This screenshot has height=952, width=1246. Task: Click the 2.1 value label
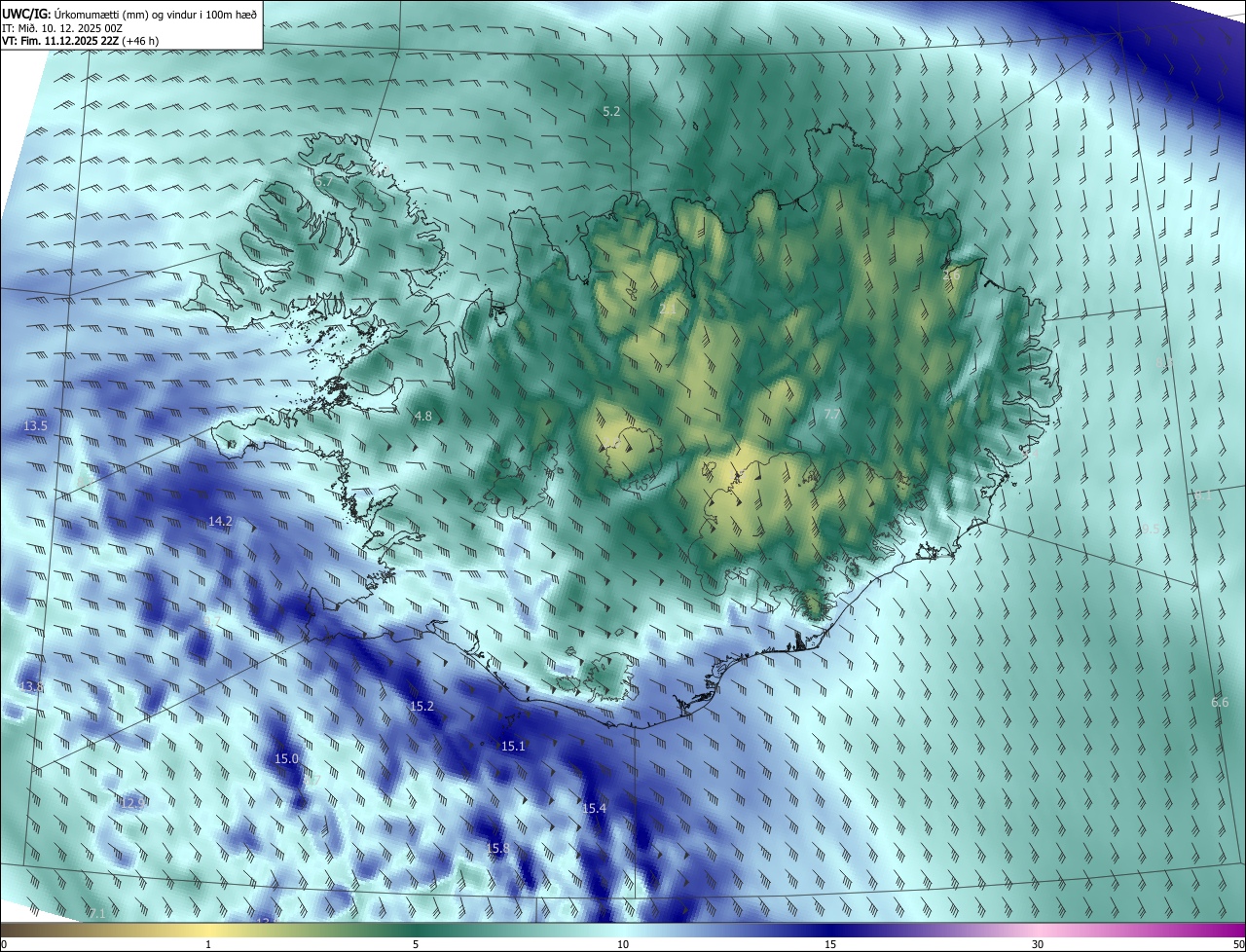point(668,309)
